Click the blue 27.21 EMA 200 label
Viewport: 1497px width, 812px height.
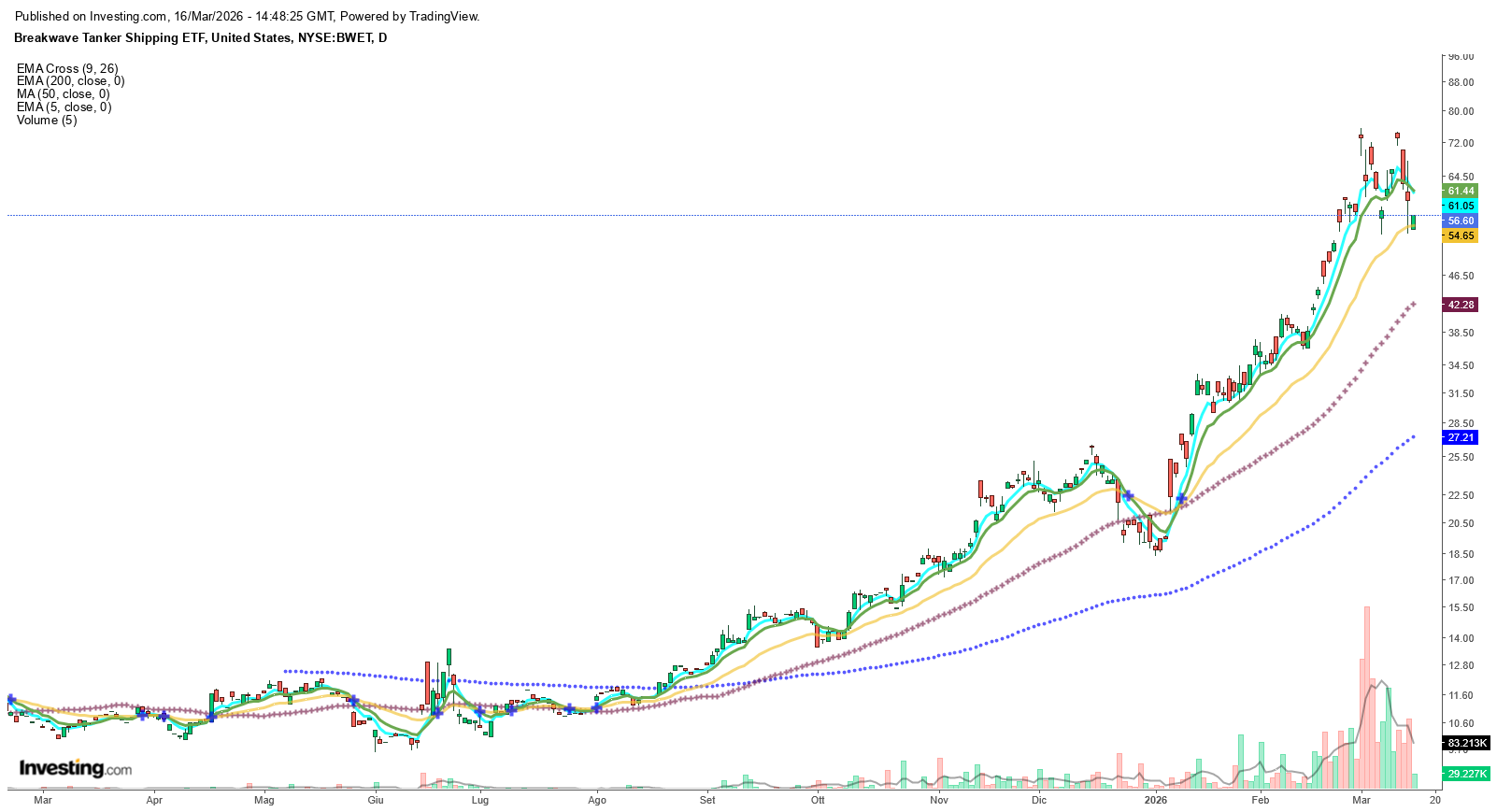[x=1461, y=437]
